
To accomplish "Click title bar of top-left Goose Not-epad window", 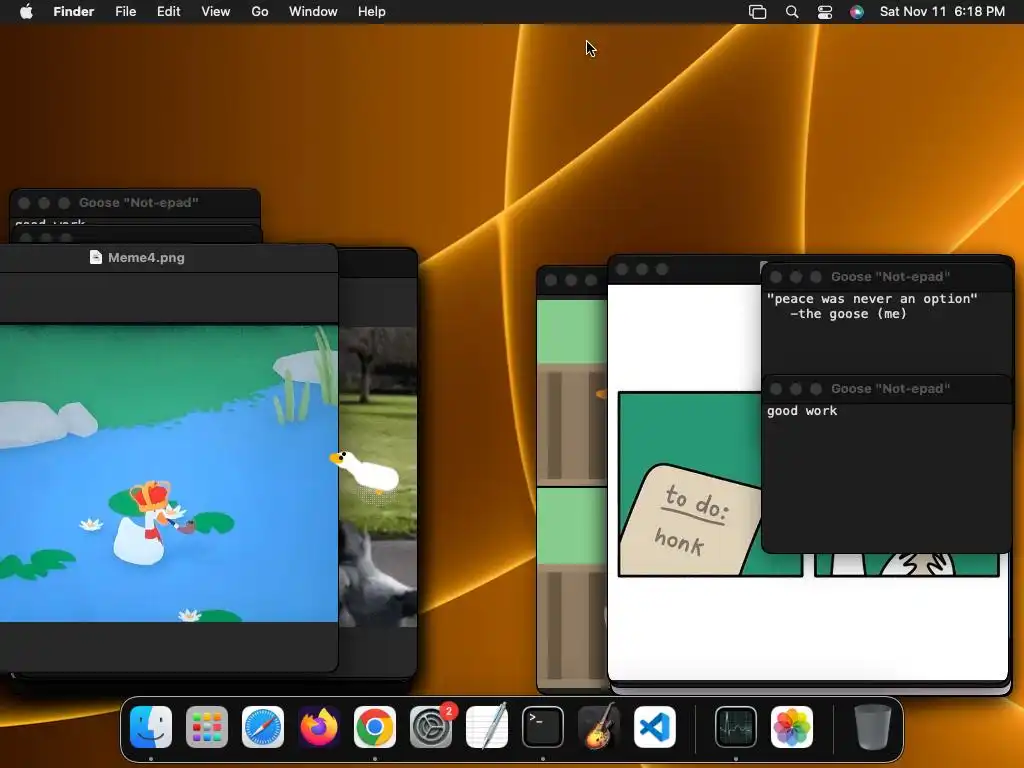I will [x=135, y=202].
